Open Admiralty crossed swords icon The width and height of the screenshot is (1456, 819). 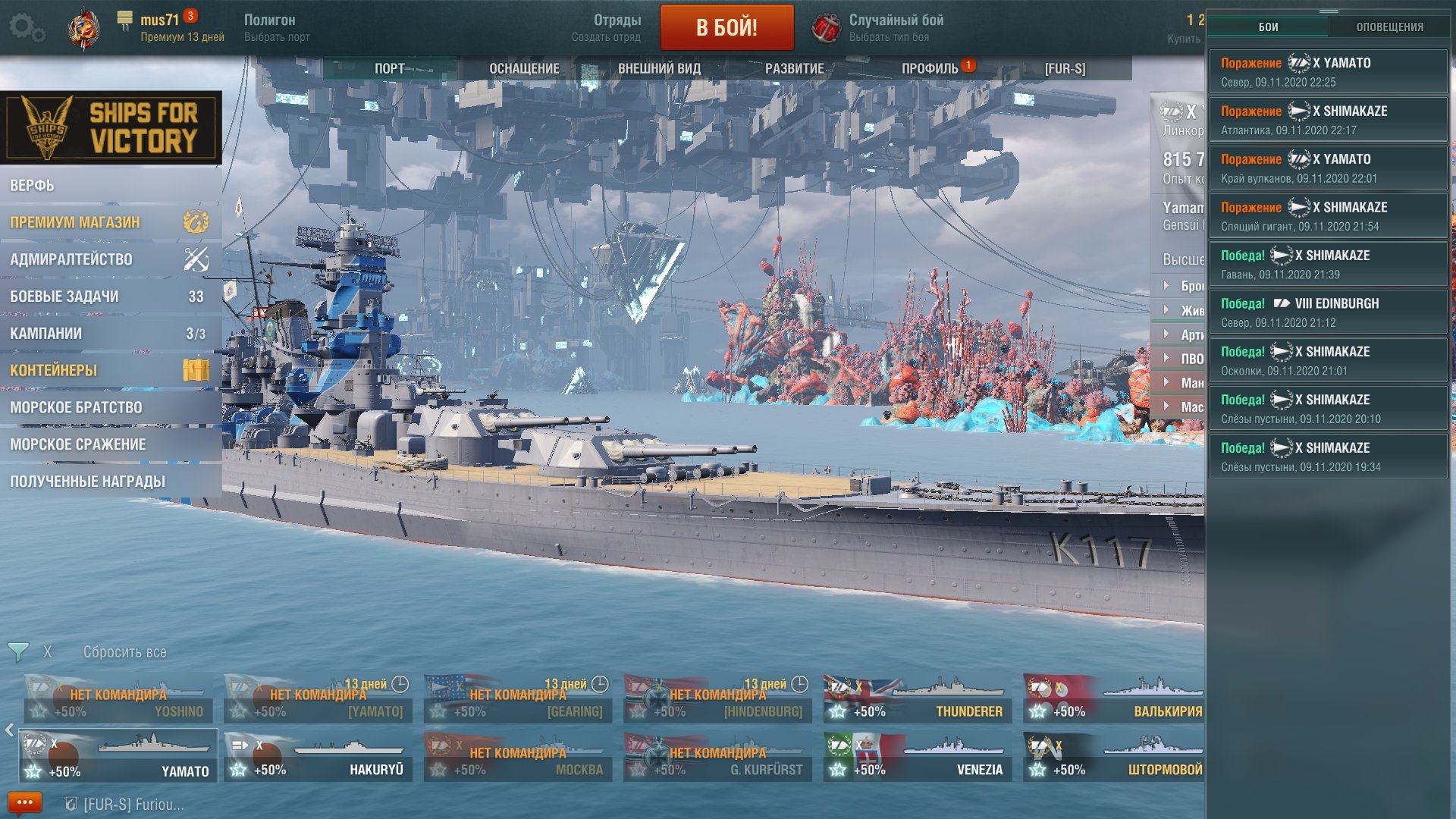coord(196,259)
